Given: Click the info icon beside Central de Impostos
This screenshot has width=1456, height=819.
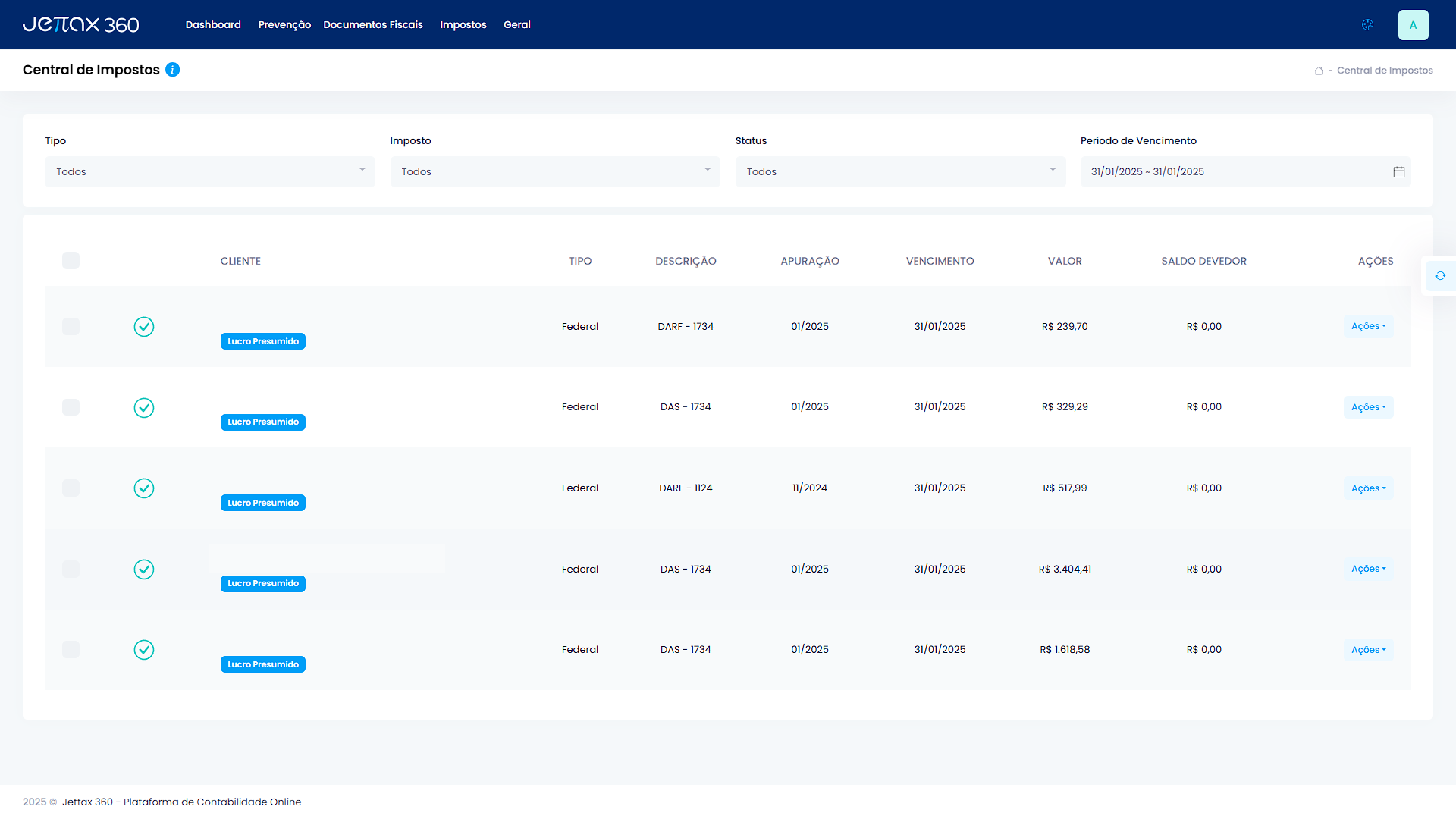Looking at the screenshot, I should click(173, 70).
